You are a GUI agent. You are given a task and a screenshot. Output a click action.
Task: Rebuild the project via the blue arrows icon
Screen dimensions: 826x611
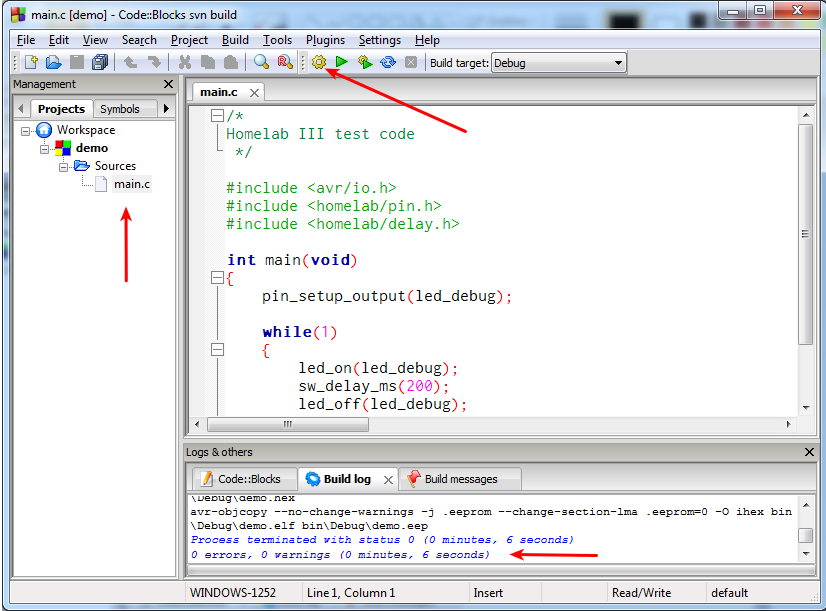[x=386, y=61]
